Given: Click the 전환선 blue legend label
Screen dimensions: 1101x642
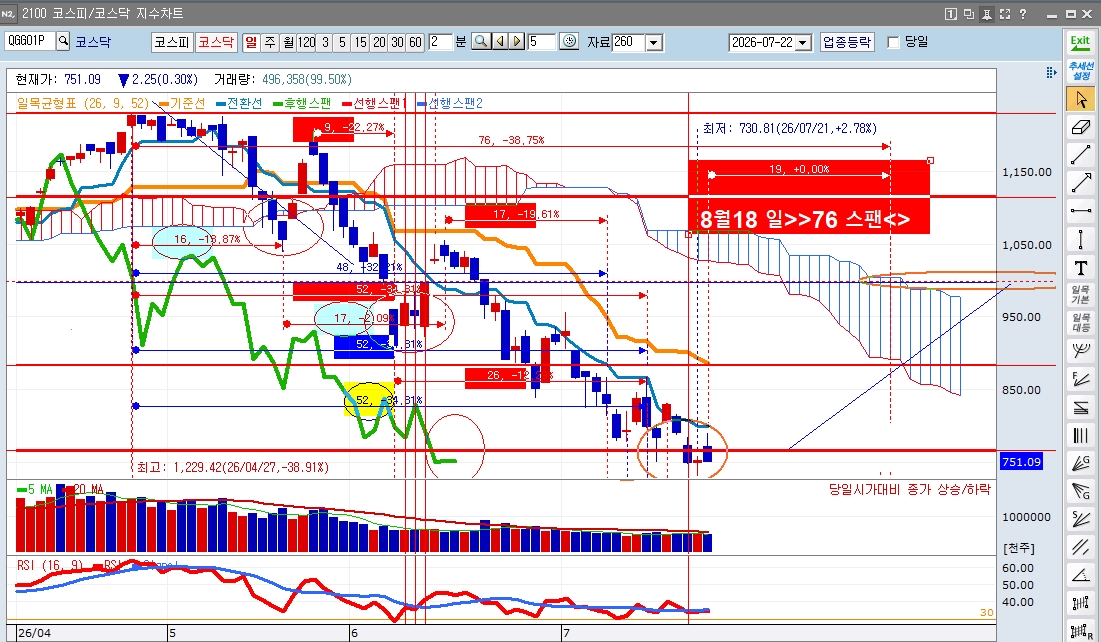Looking at the screenshot, I should tap(244, 103).
